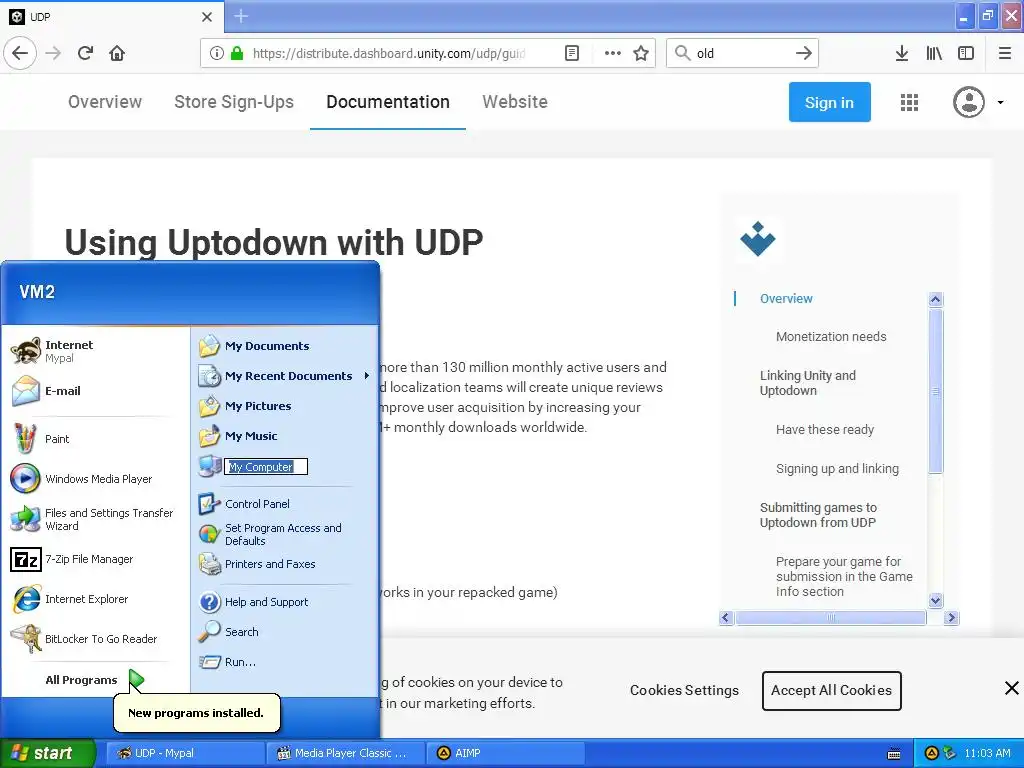Switch to the Overview tab
The height and width of the screenshot is (768, 1024).
[x=104, y=102]
